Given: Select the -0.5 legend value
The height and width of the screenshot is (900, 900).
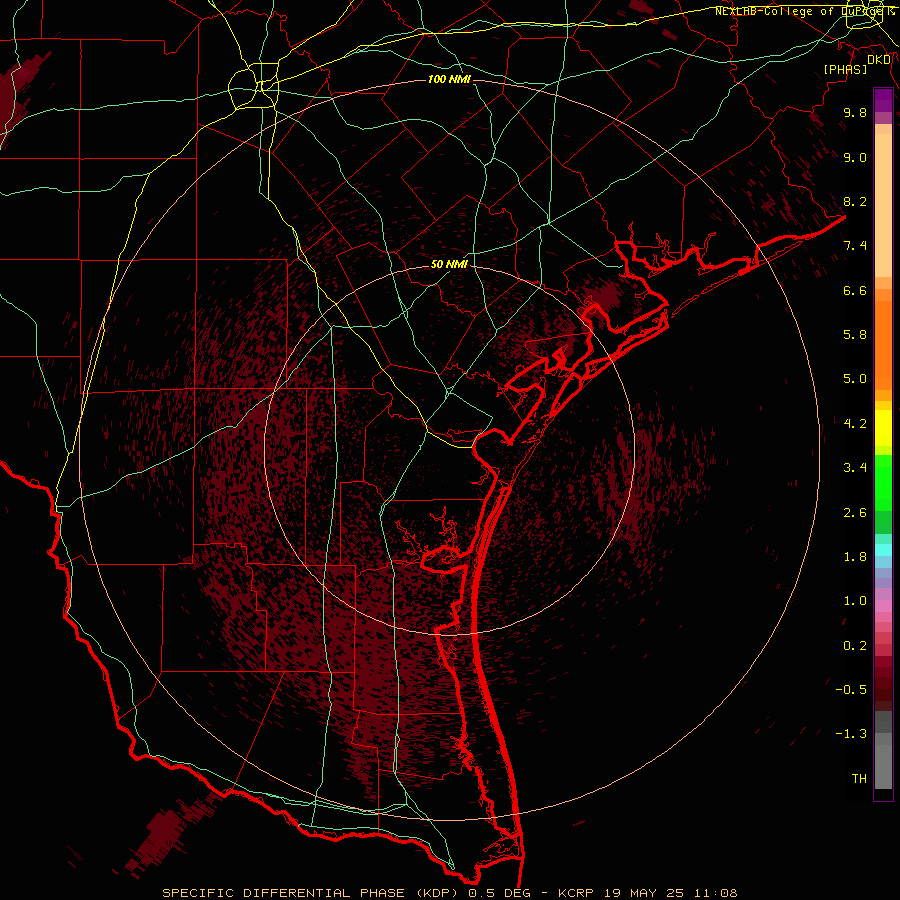Looking at the screenshot, I should coord(851,690).
